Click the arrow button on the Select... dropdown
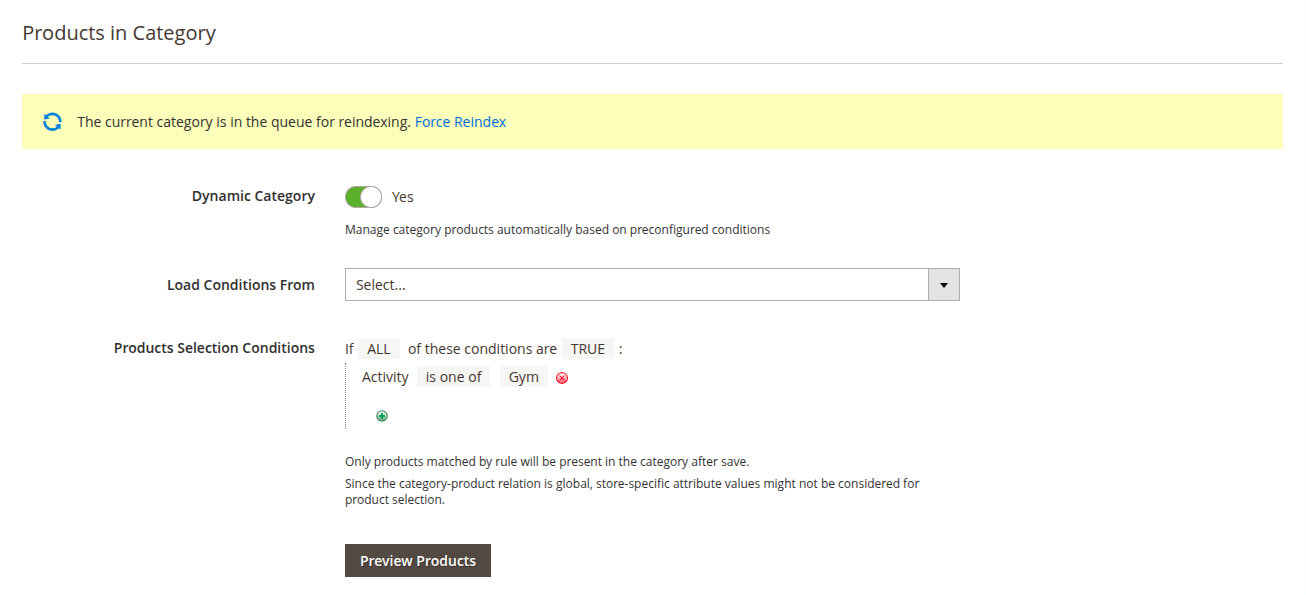The height and width of the screenshot is (595, 1306). (944, 285)
